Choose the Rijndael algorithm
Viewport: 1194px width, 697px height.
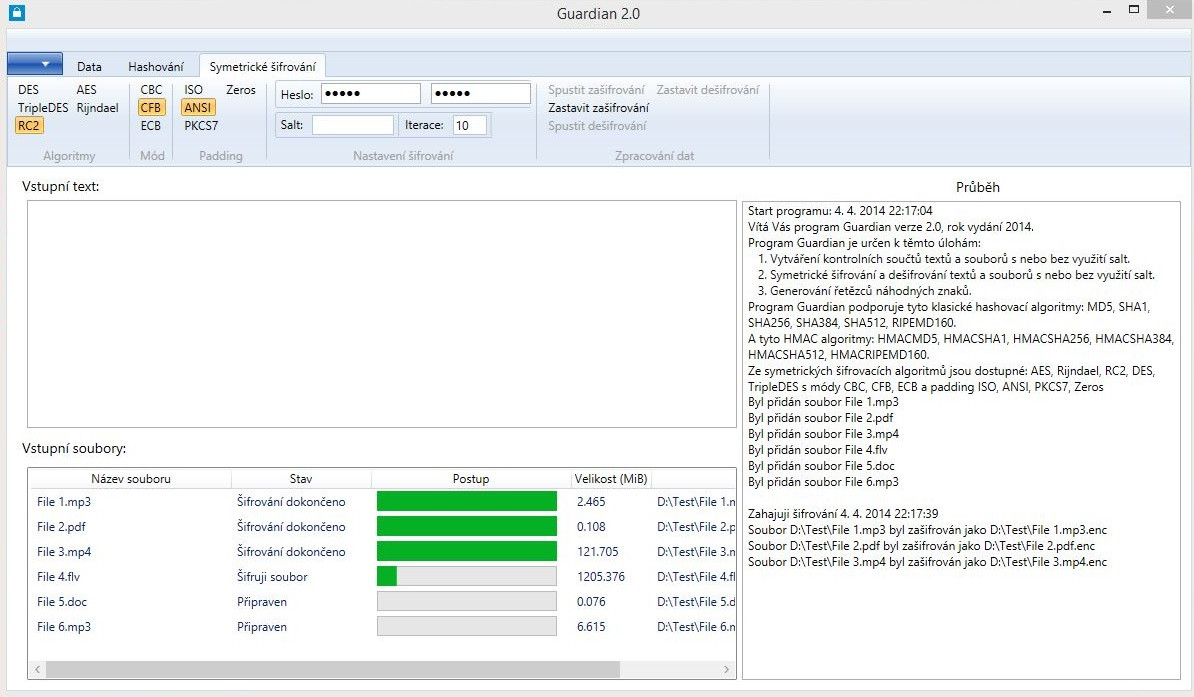(x=97, y=108)
